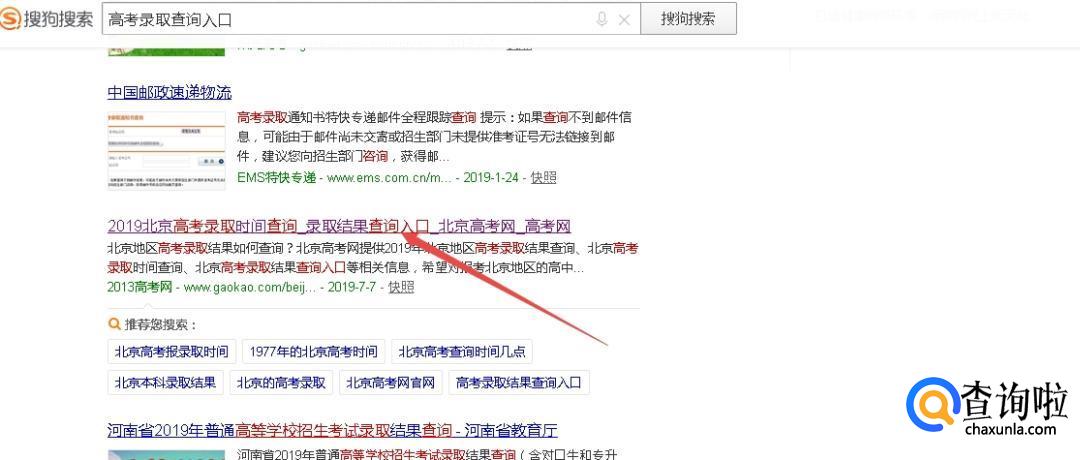Screen dimensions: 1080x460
Task: Click the EMS特快专递 www.ems.com.cn source URL
Action: point(344,177)
